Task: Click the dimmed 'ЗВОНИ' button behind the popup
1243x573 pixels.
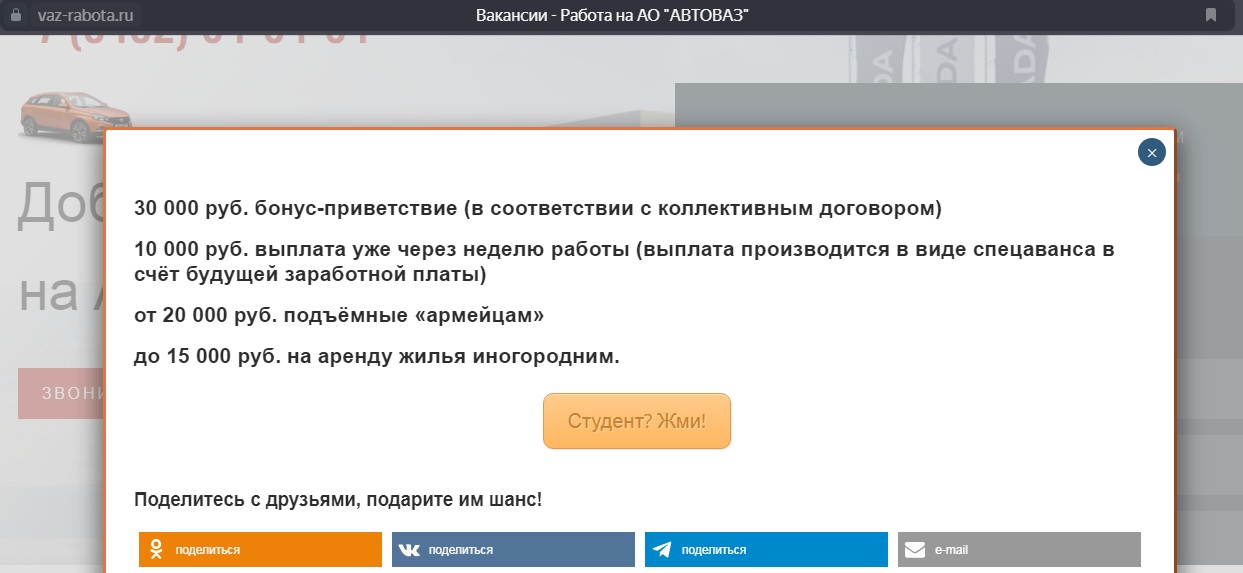Action: [x=61, y=393]
